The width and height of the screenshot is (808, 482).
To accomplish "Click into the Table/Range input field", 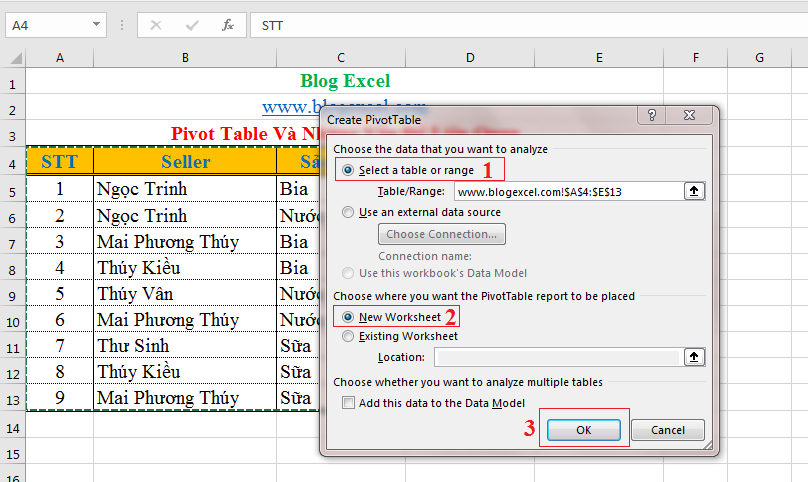I will (x=569, y=192).
